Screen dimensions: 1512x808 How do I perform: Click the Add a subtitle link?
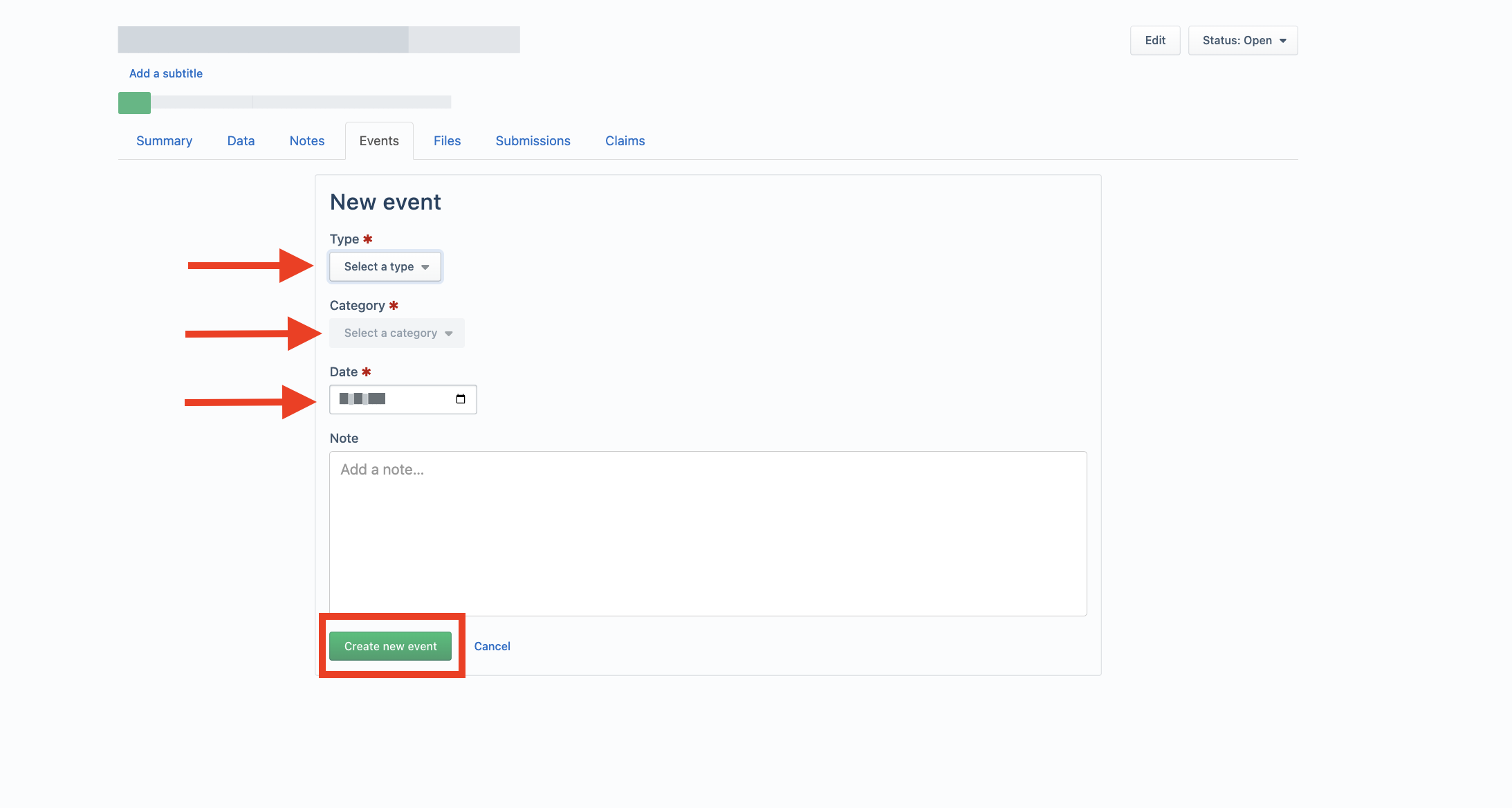coord(166,73)
